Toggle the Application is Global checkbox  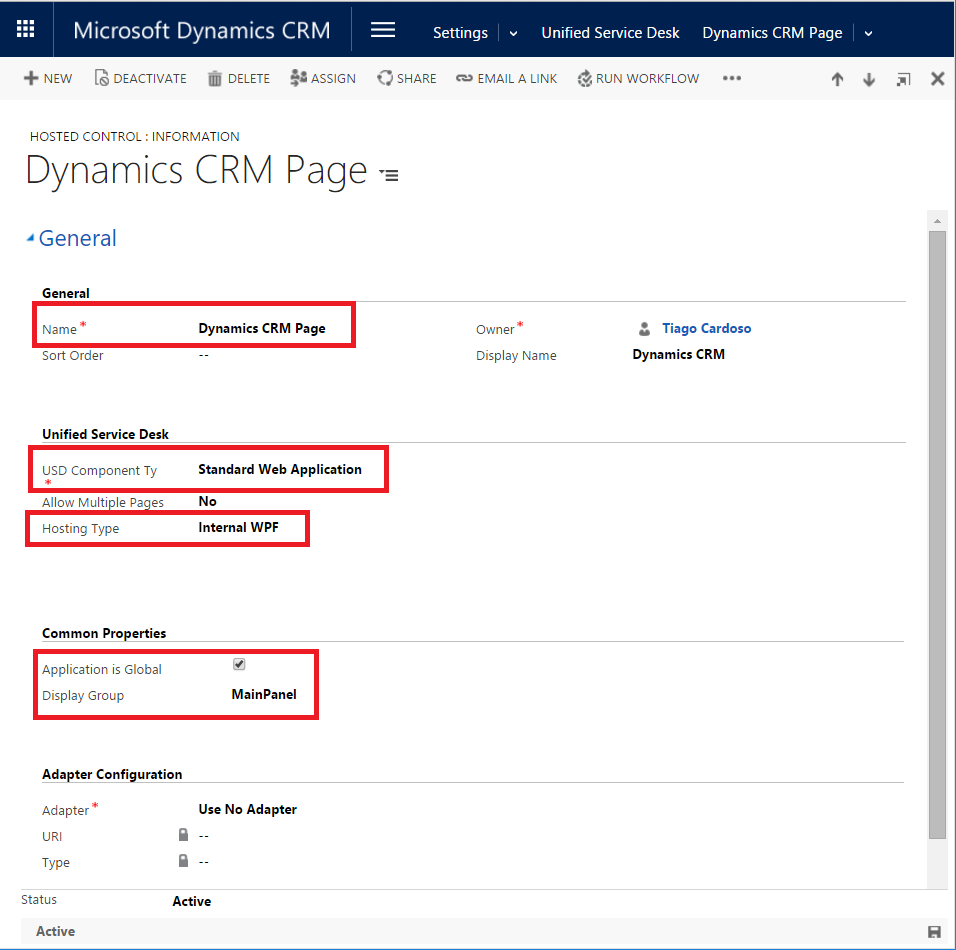pos(239,665)
